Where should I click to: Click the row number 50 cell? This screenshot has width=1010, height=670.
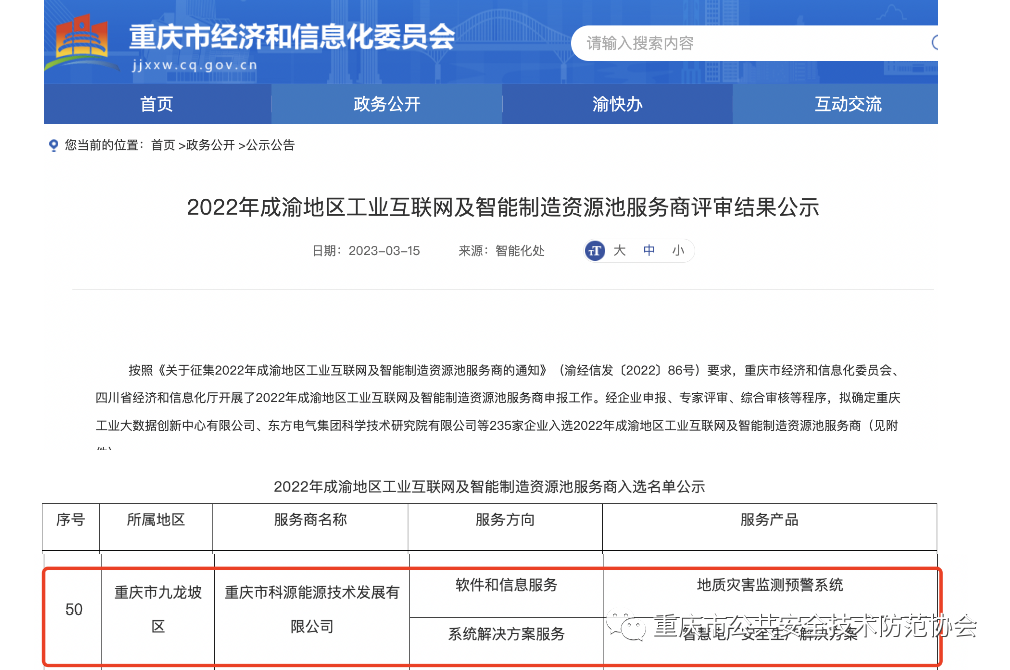(74, 609)
